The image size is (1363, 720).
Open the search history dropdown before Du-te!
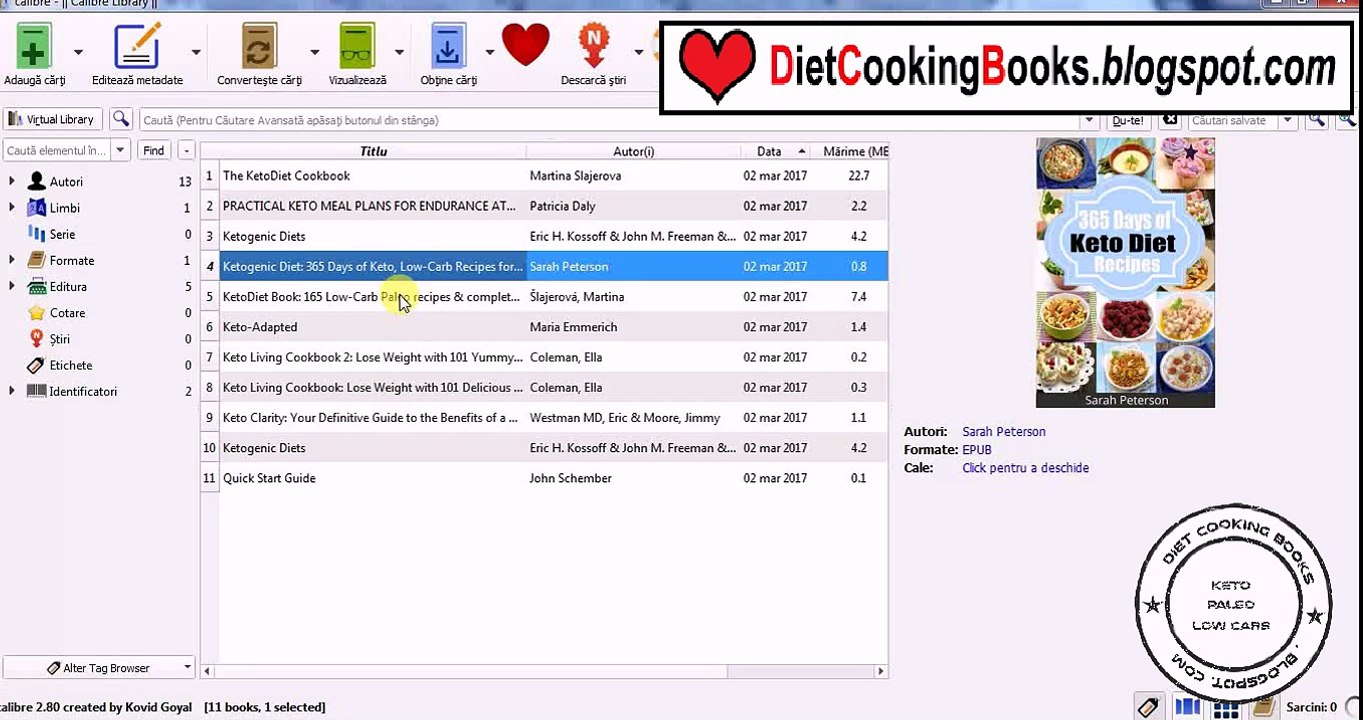click(x=1090, y=120)
